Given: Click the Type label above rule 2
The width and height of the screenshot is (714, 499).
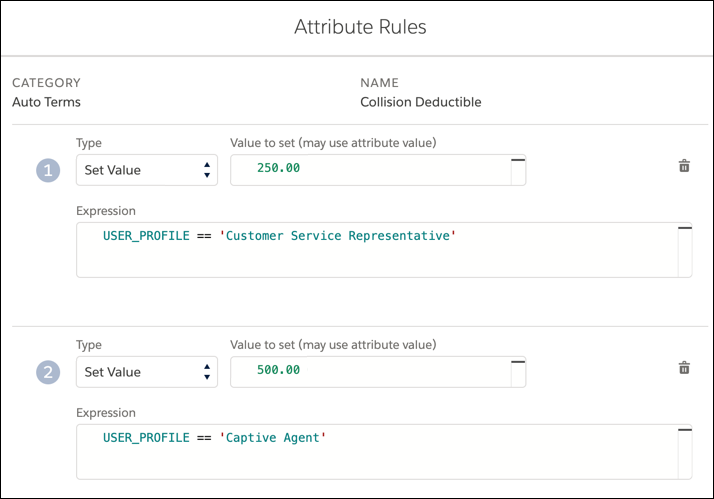Looking at the screenshot, I should (x=89, y=345).
